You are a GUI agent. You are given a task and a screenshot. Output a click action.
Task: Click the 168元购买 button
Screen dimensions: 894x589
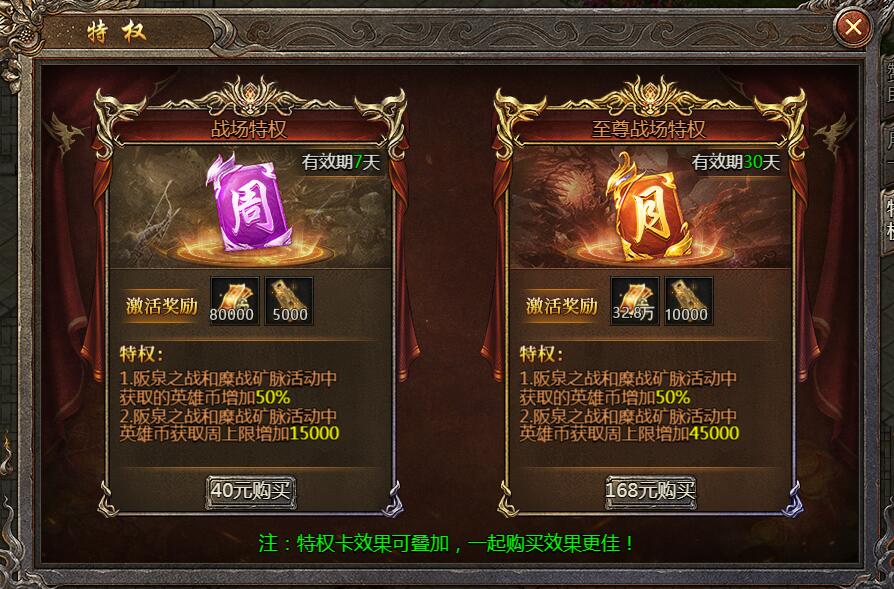point(651,491)
